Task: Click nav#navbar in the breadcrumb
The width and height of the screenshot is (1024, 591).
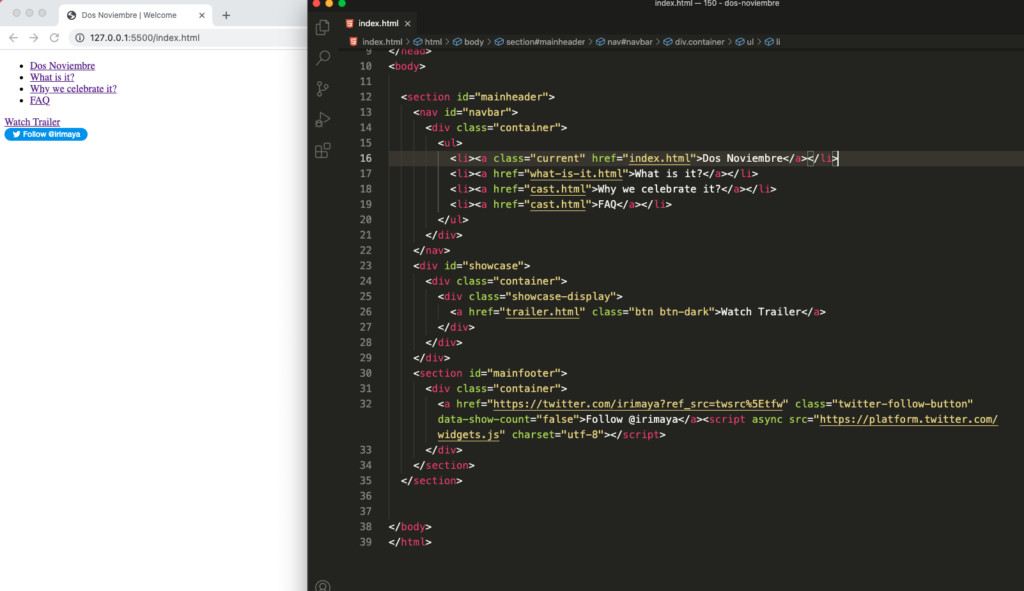Action: pyautogui.click(x=630, y=42)
